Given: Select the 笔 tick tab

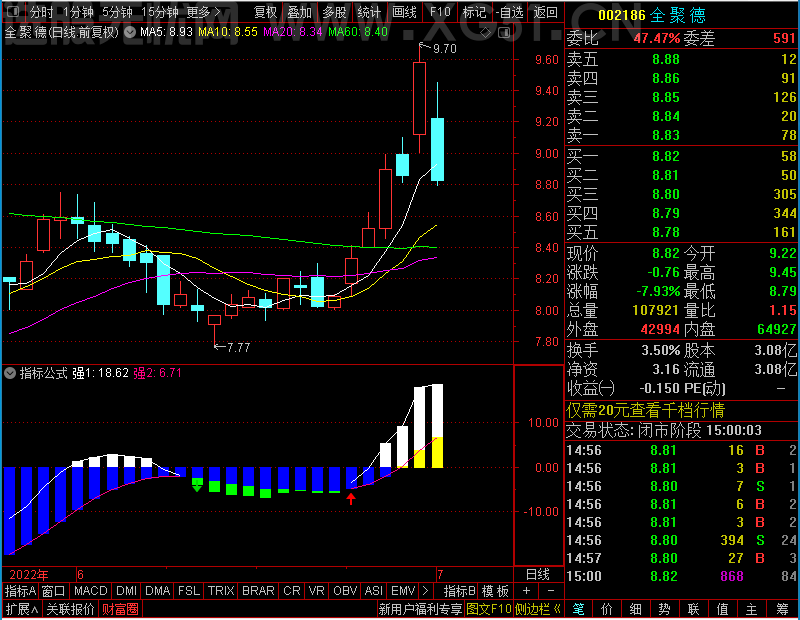Looking at the screenshot, I should (578, 609).
